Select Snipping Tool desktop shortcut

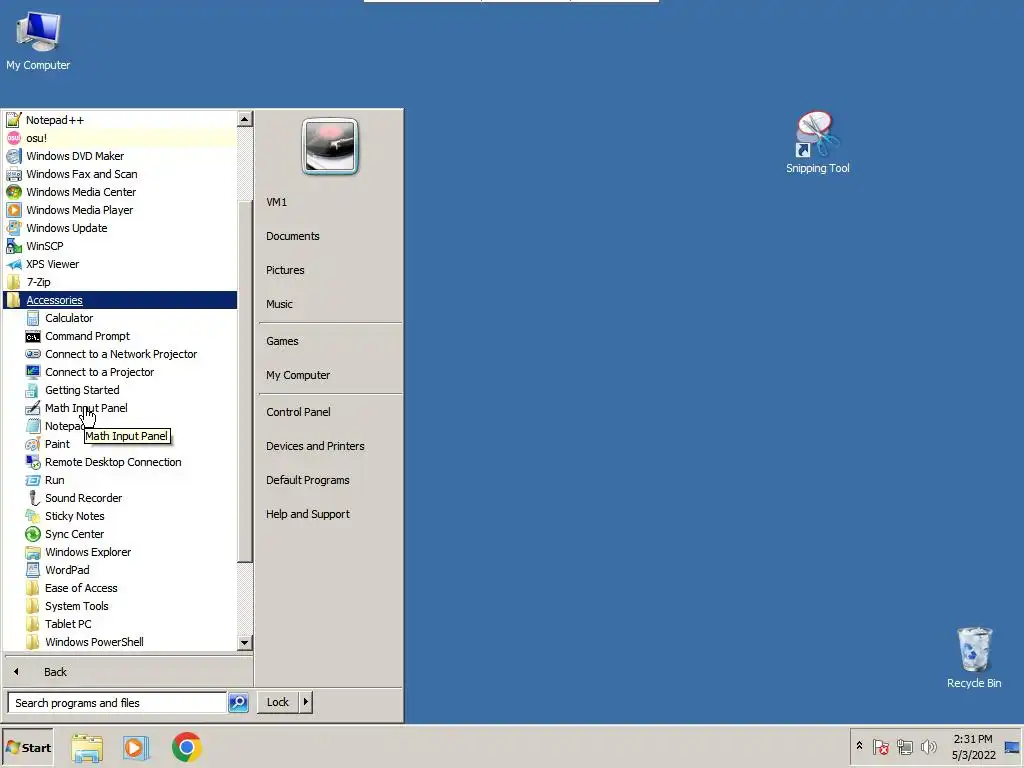tap(817, 142)
